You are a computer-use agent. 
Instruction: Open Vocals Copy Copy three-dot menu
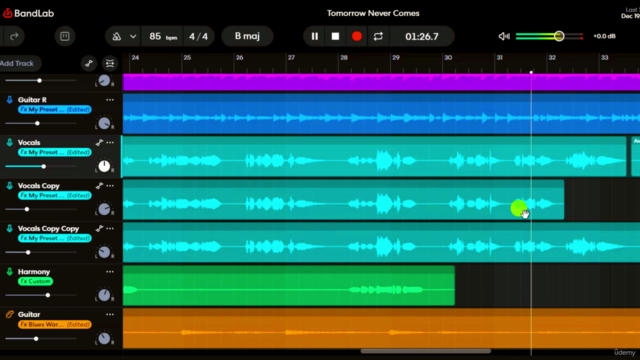click(x=110, y=229)
